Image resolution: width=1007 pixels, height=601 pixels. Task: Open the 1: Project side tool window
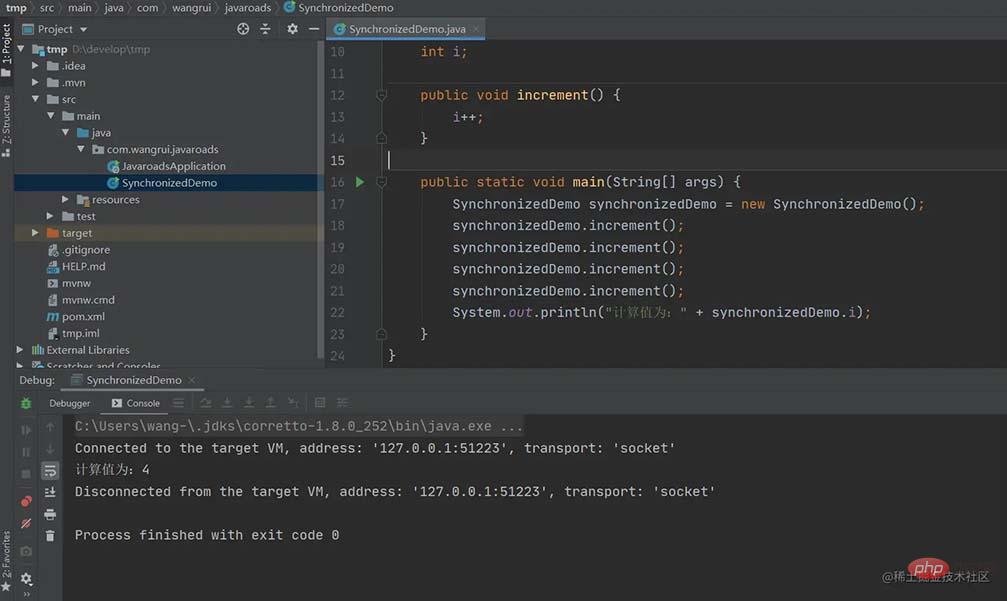click(x=6, y=49)
